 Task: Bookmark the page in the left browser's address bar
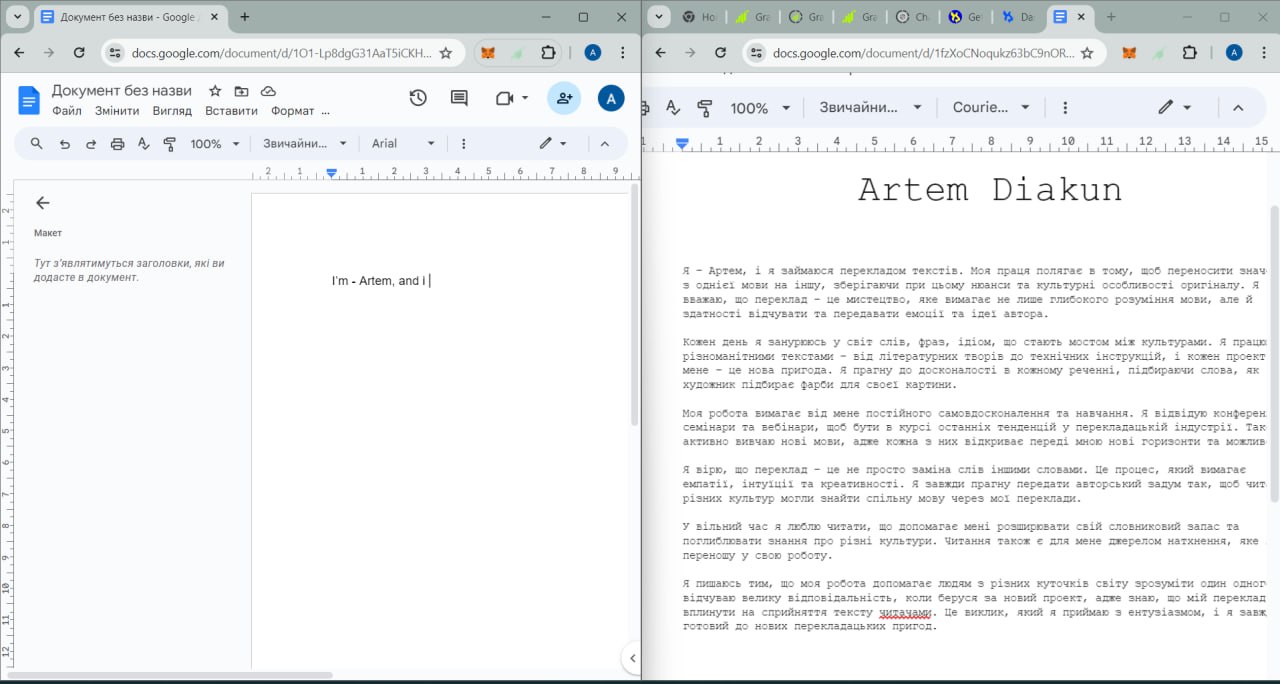(446, 53)
